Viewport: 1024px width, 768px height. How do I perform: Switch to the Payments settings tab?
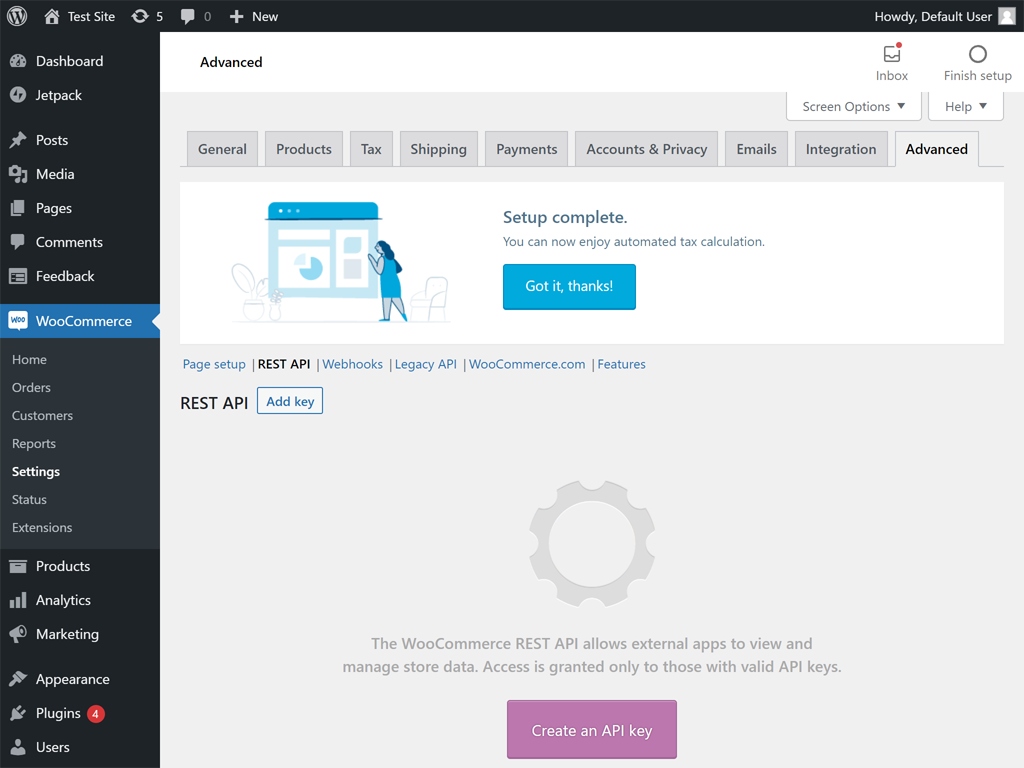[526, 149]
